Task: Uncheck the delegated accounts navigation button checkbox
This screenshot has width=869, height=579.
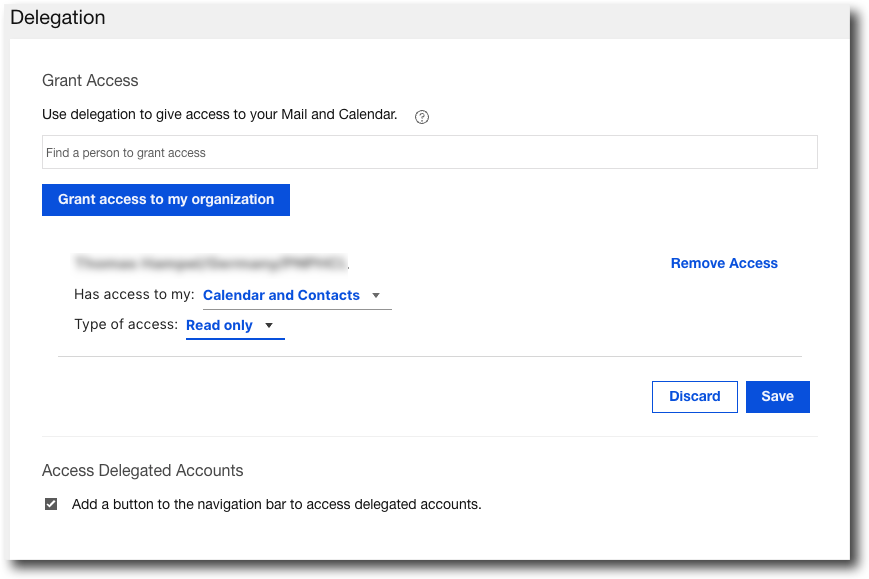Action: click(x=51, y=505)
